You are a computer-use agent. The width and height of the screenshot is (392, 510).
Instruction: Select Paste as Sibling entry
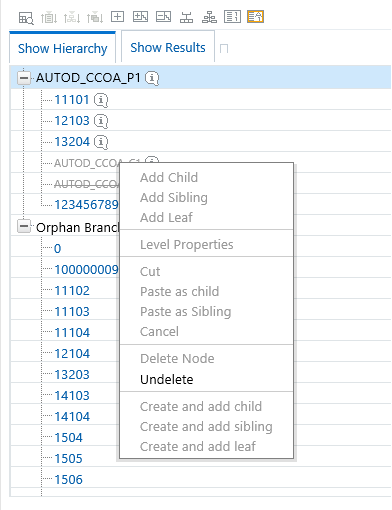click(186, 311)
